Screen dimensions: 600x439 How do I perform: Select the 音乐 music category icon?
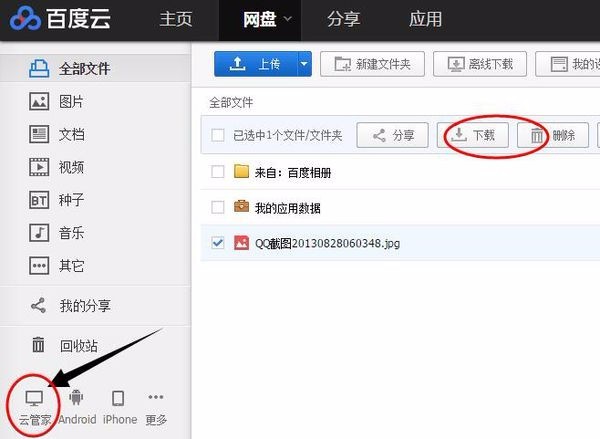point(39,233)
